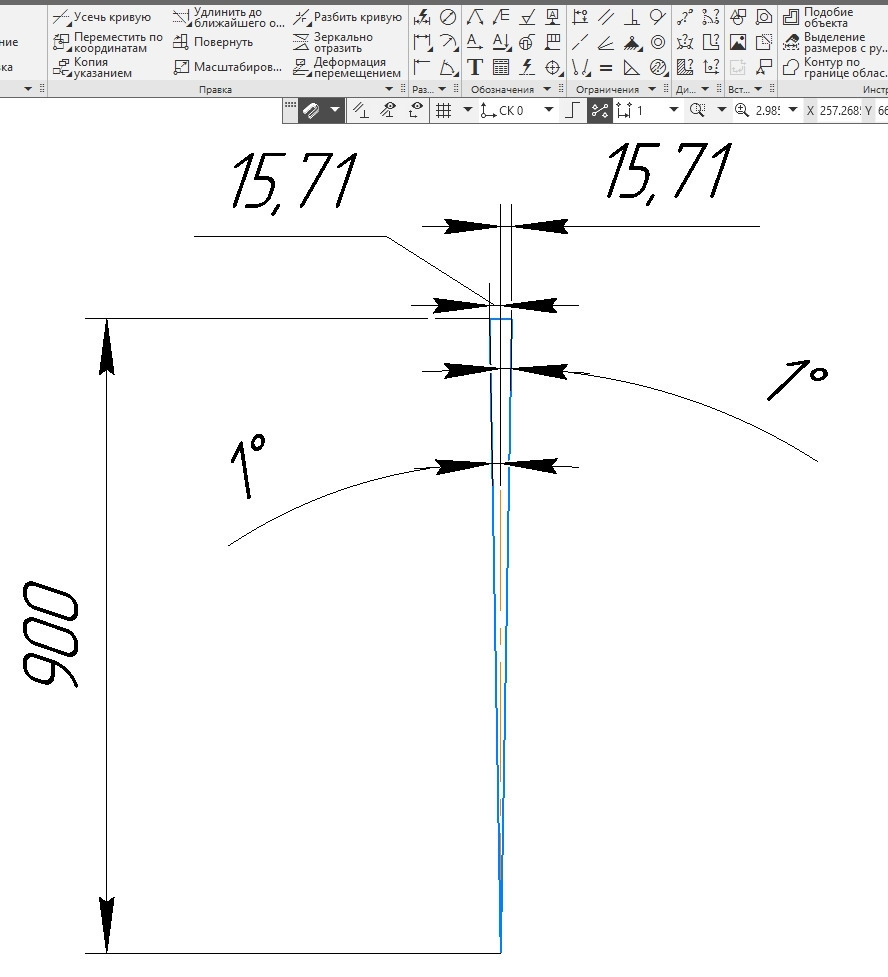Select the Разбить кривую split tool
This screenshot has height=977, width=888.
coord(347,17)
